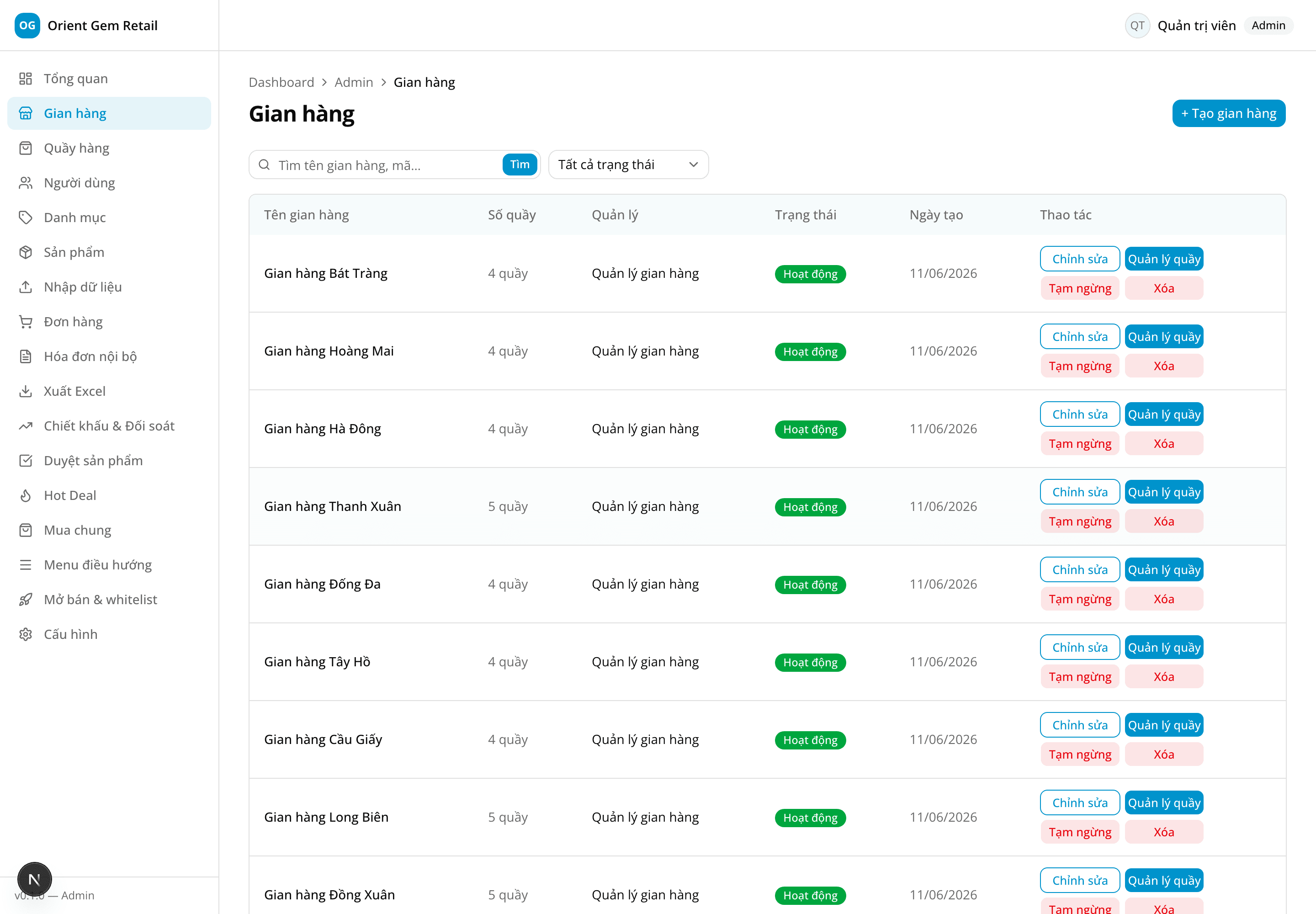
Task: Suspend Gian hàng Hà Đông with Tạm ngừng
Action: click(1079, 444)
